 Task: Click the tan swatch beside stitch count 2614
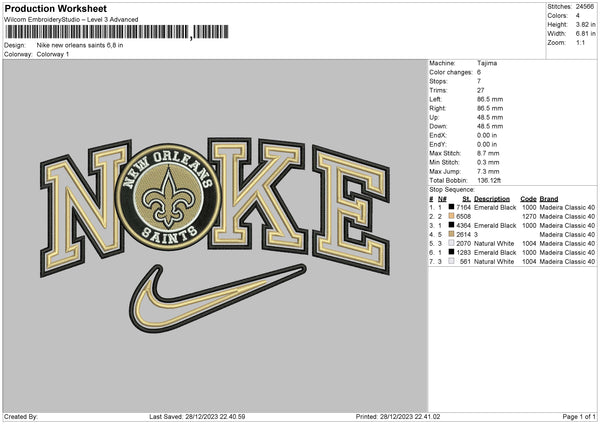tap(452, 234)
